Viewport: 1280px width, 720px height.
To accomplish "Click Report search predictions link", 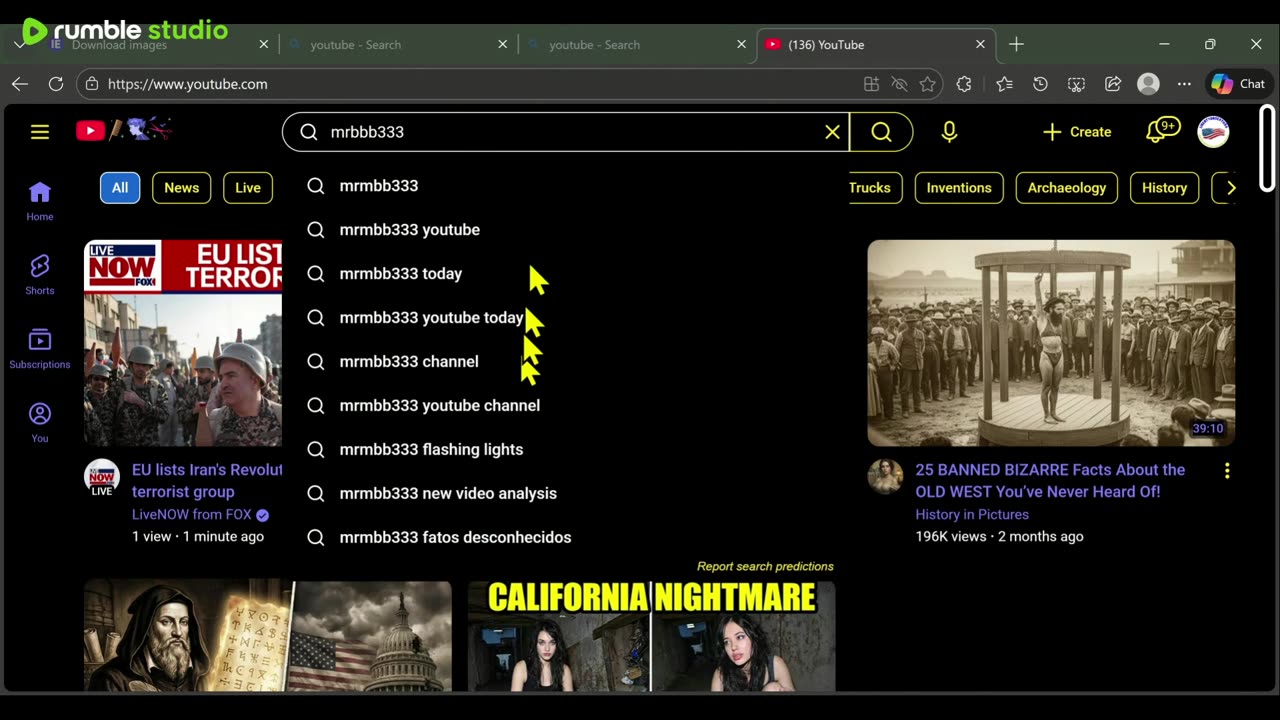I will pos(765,566).
